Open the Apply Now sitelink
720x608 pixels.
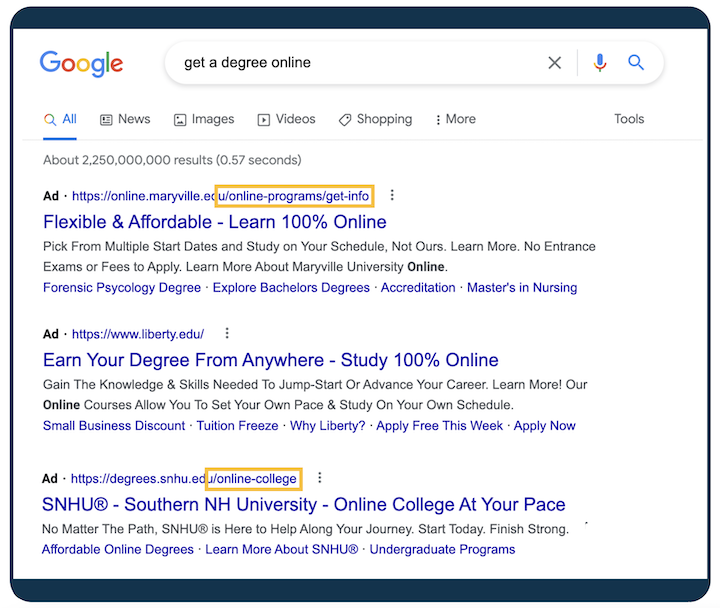[545, 426]
